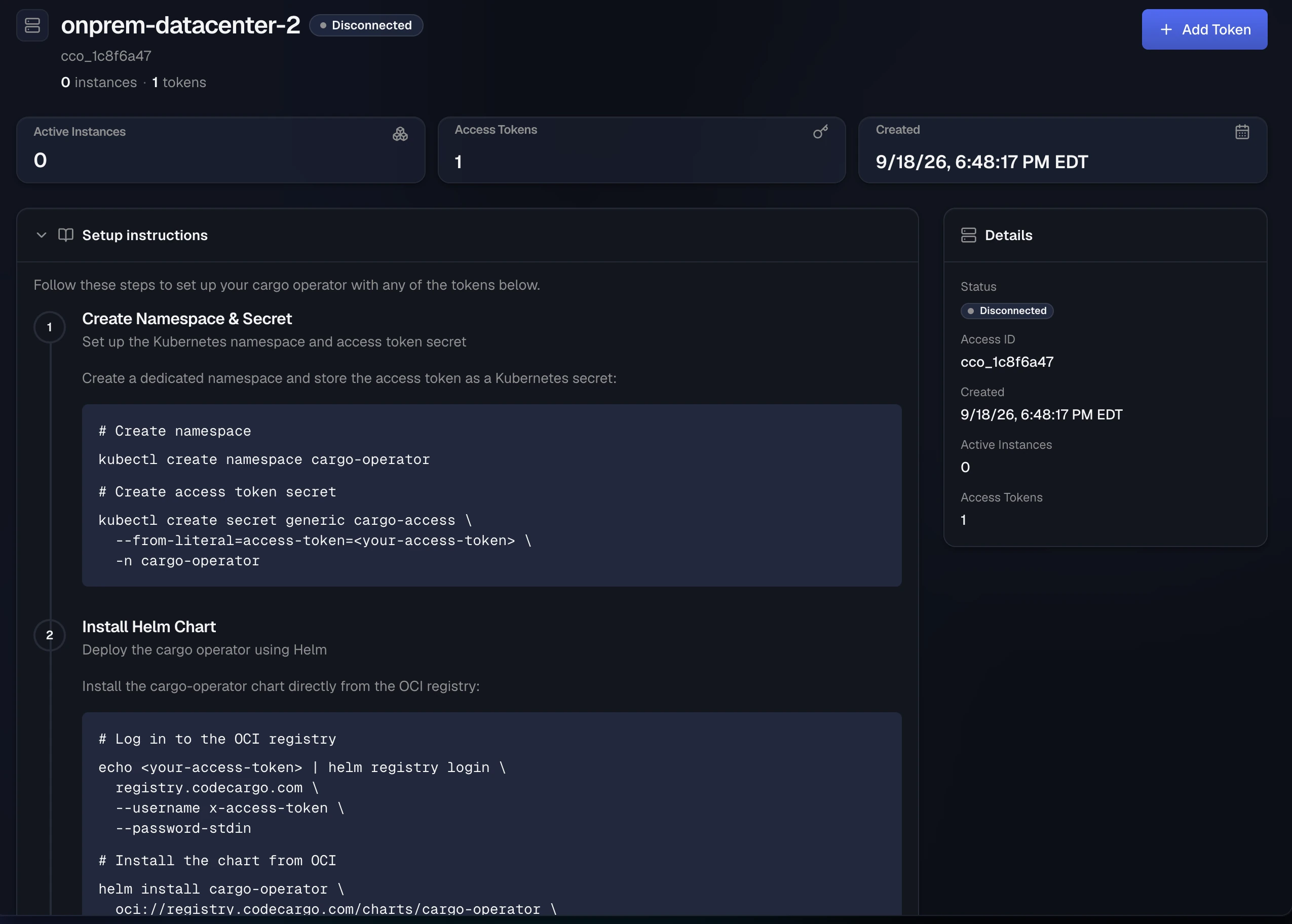Click the Setup instructions heading
The width and height of the screenshot is (1292, 924).
145,235
